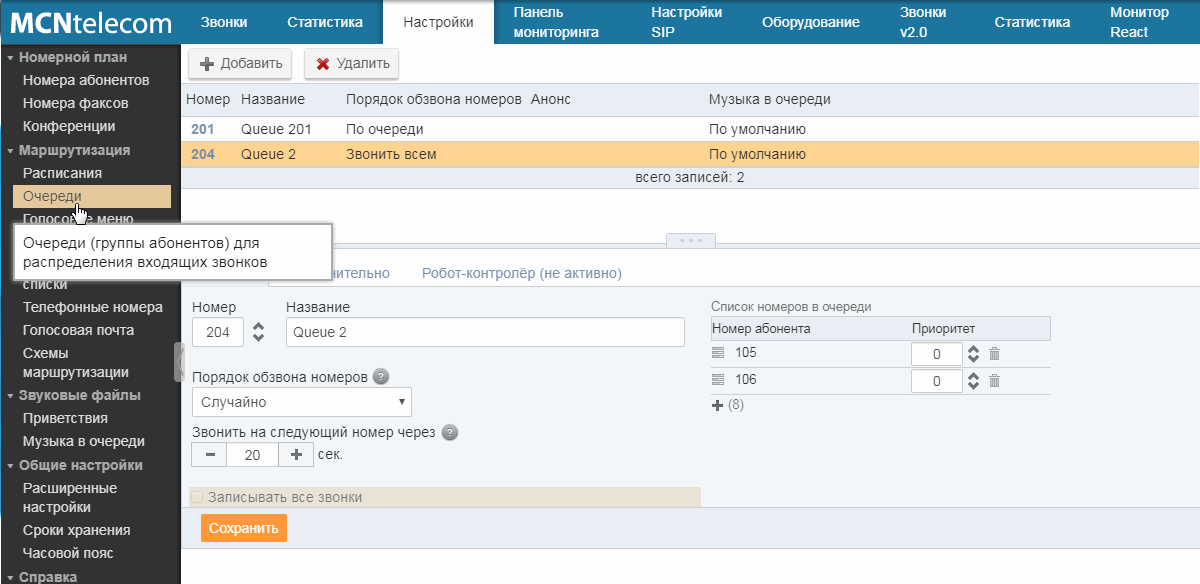
Task: Open help icon for call order
Action: coord(380,378)
